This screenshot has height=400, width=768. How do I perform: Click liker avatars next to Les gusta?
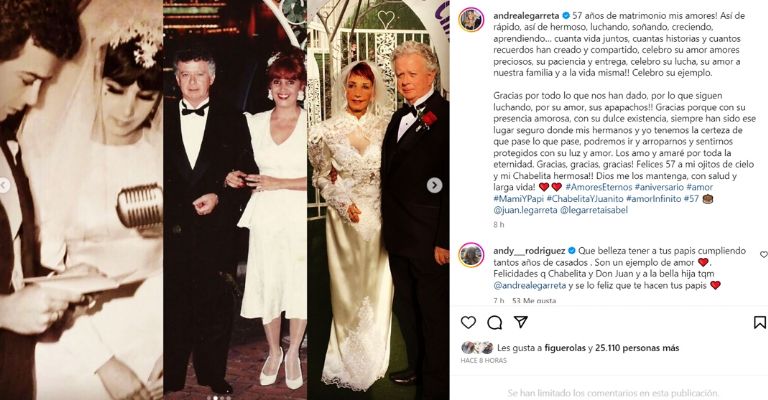click(477, 348)
